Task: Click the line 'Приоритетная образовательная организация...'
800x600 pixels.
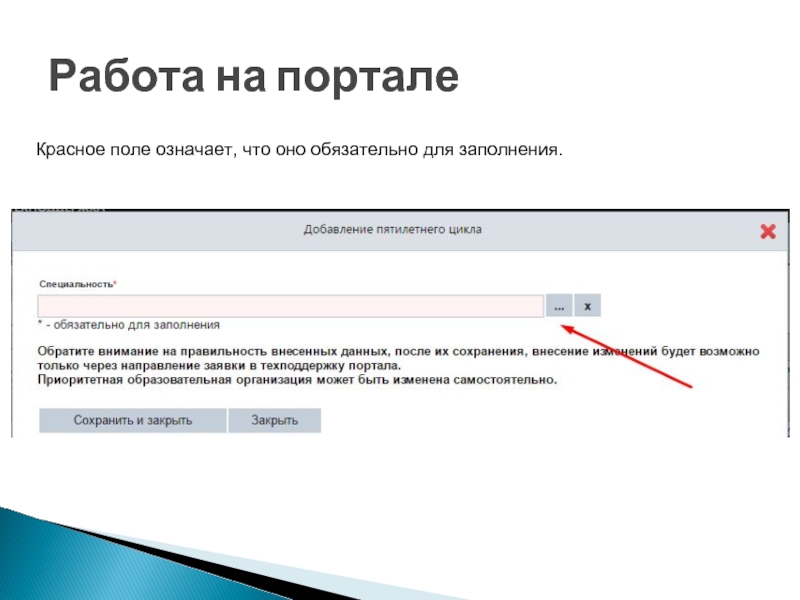Action: click(297, 380)
